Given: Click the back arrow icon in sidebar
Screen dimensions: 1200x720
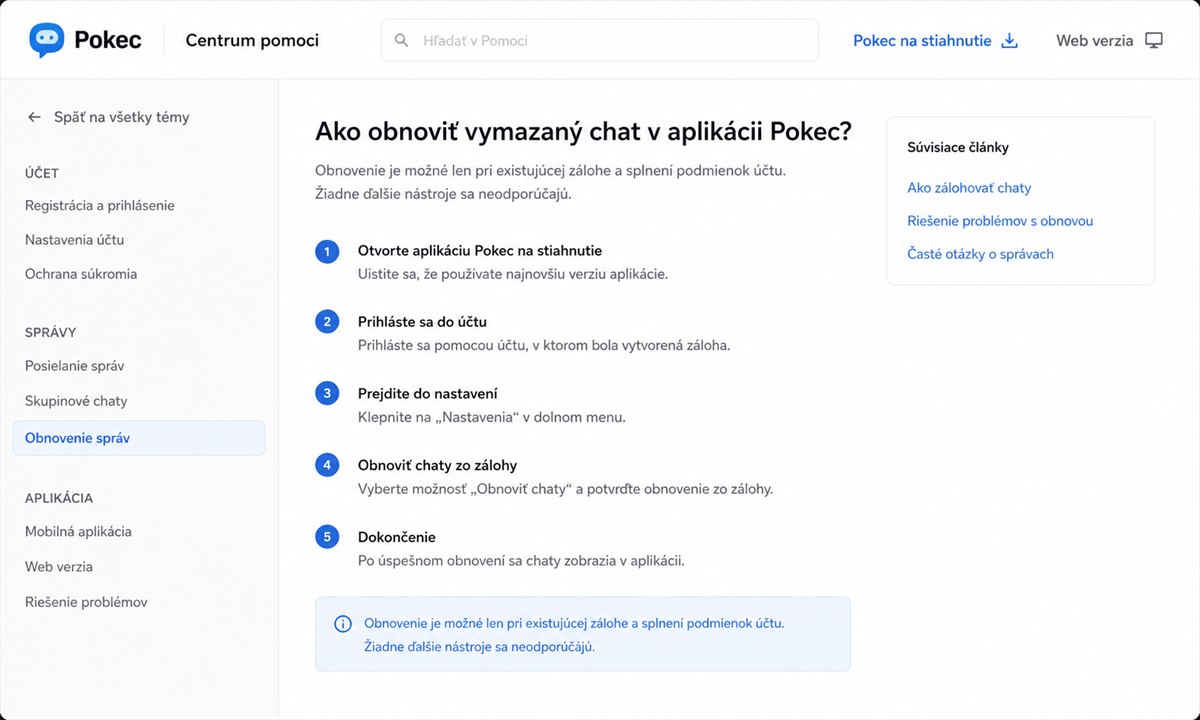Looking at the screenshot, I should click(34, 117).
